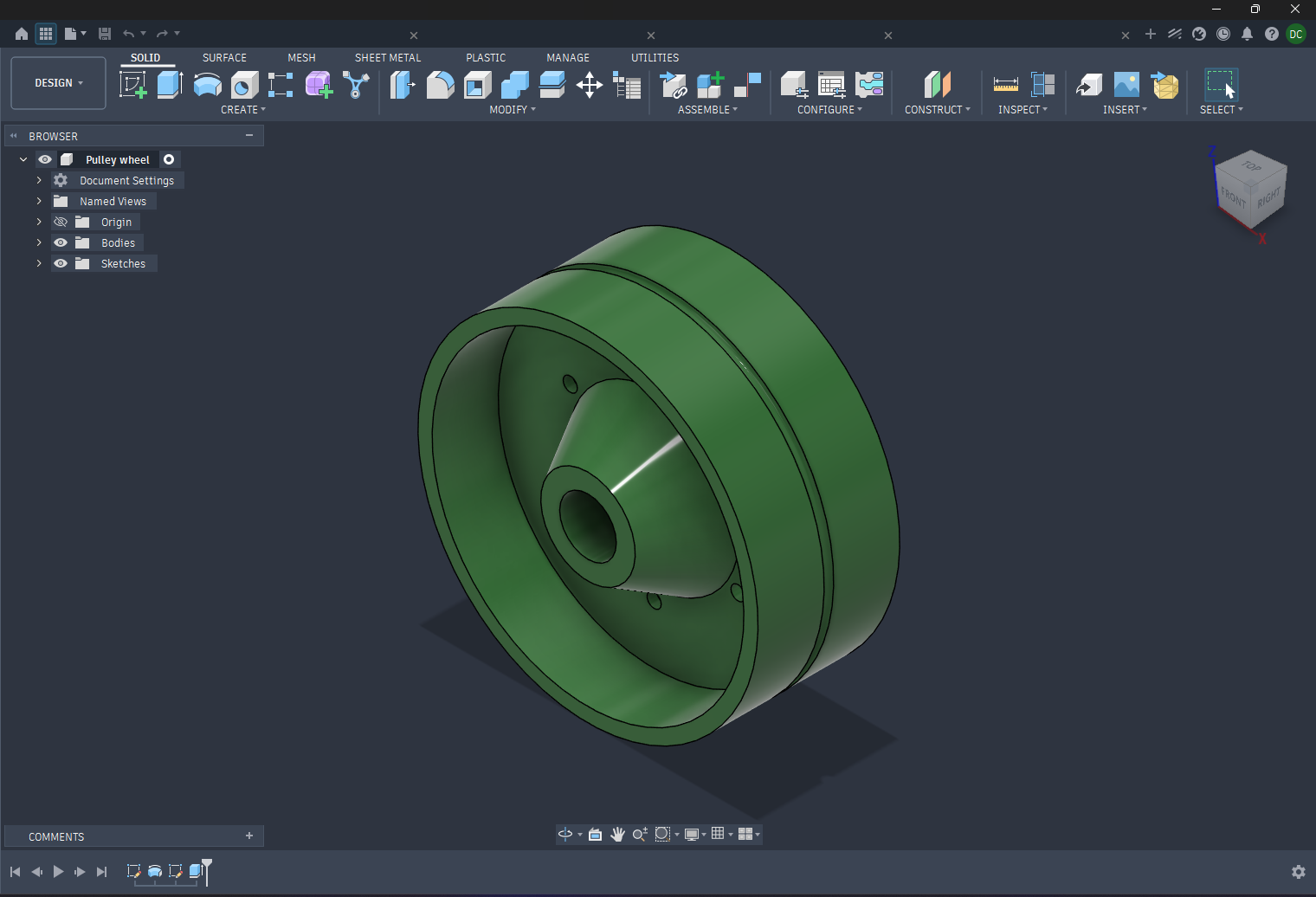Open the Data Panel grid icon
Image resolution: width=1316 pixels, height=897 pixels.
(x=46, y=34)
